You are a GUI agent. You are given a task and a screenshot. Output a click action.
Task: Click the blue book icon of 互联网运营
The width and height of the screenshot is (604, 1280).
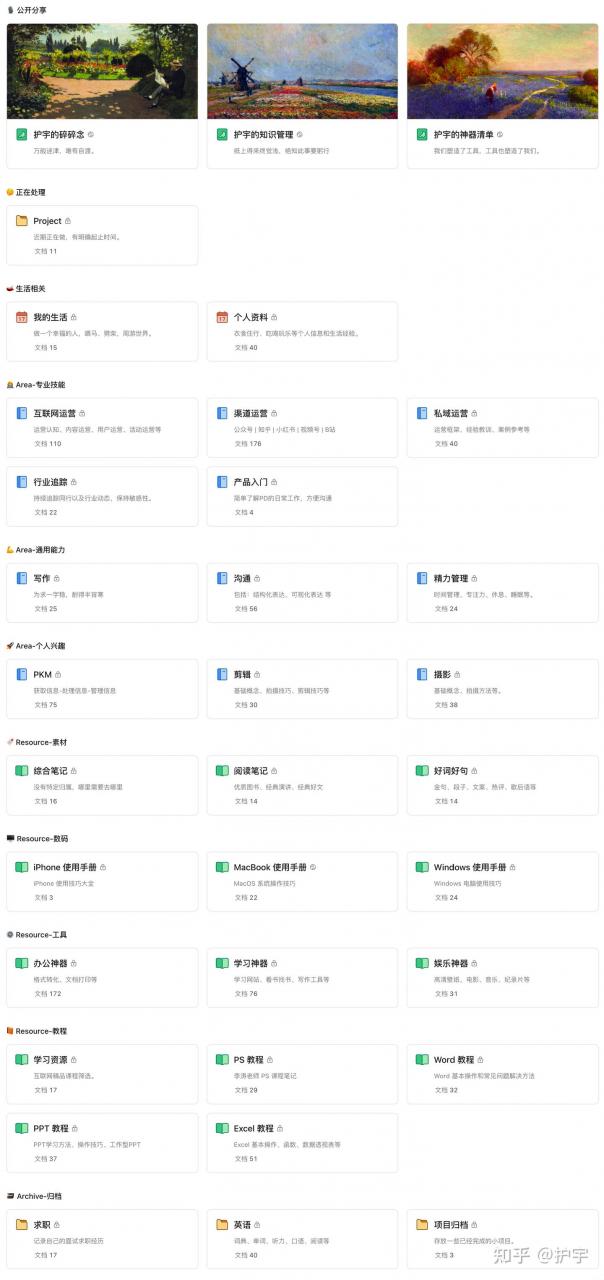pyautogui.click(x=22, y=413)
